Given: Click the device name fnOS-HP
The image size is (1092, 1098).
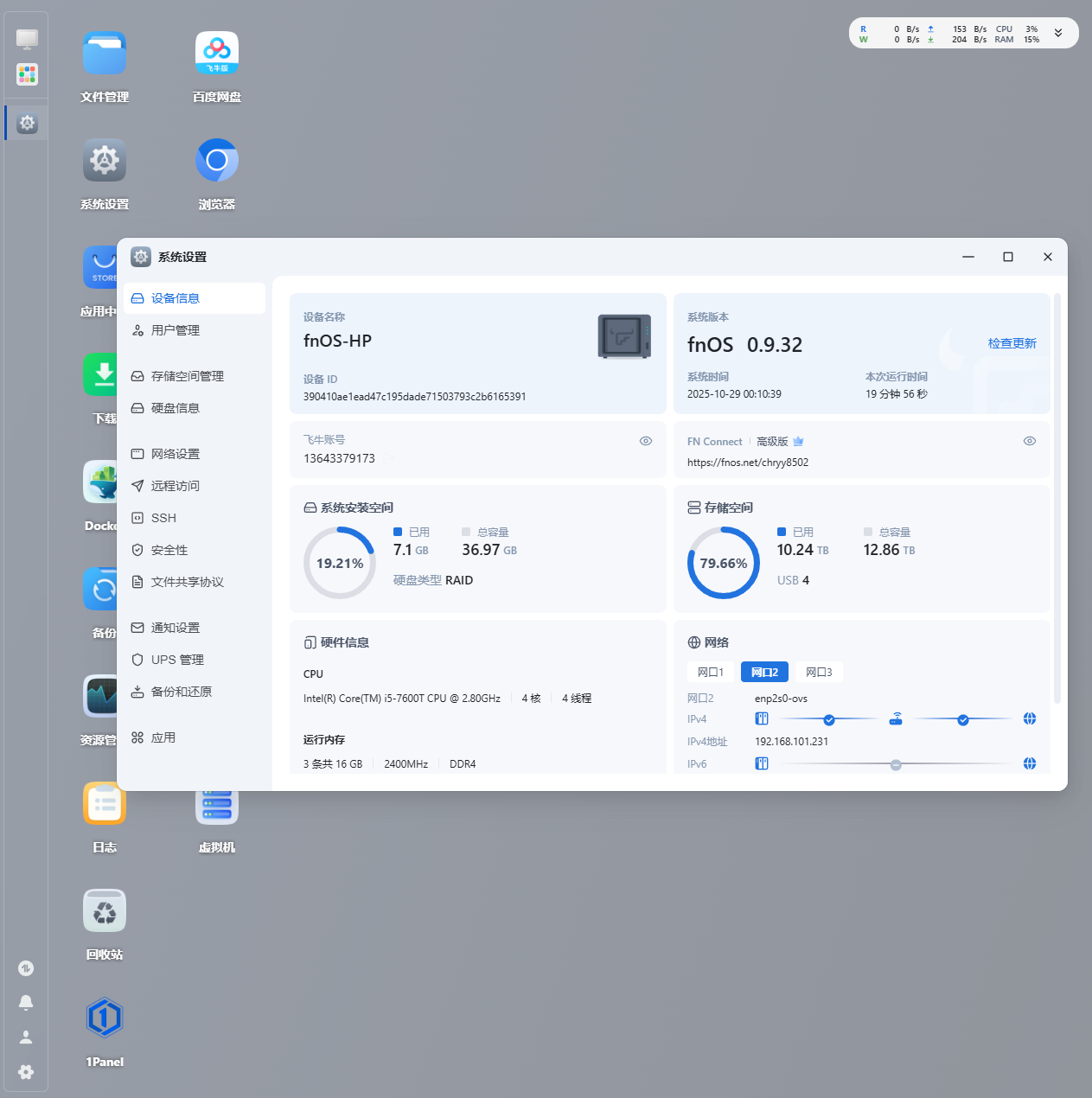Looking at the screenshot, I should (x=337, y=341).
